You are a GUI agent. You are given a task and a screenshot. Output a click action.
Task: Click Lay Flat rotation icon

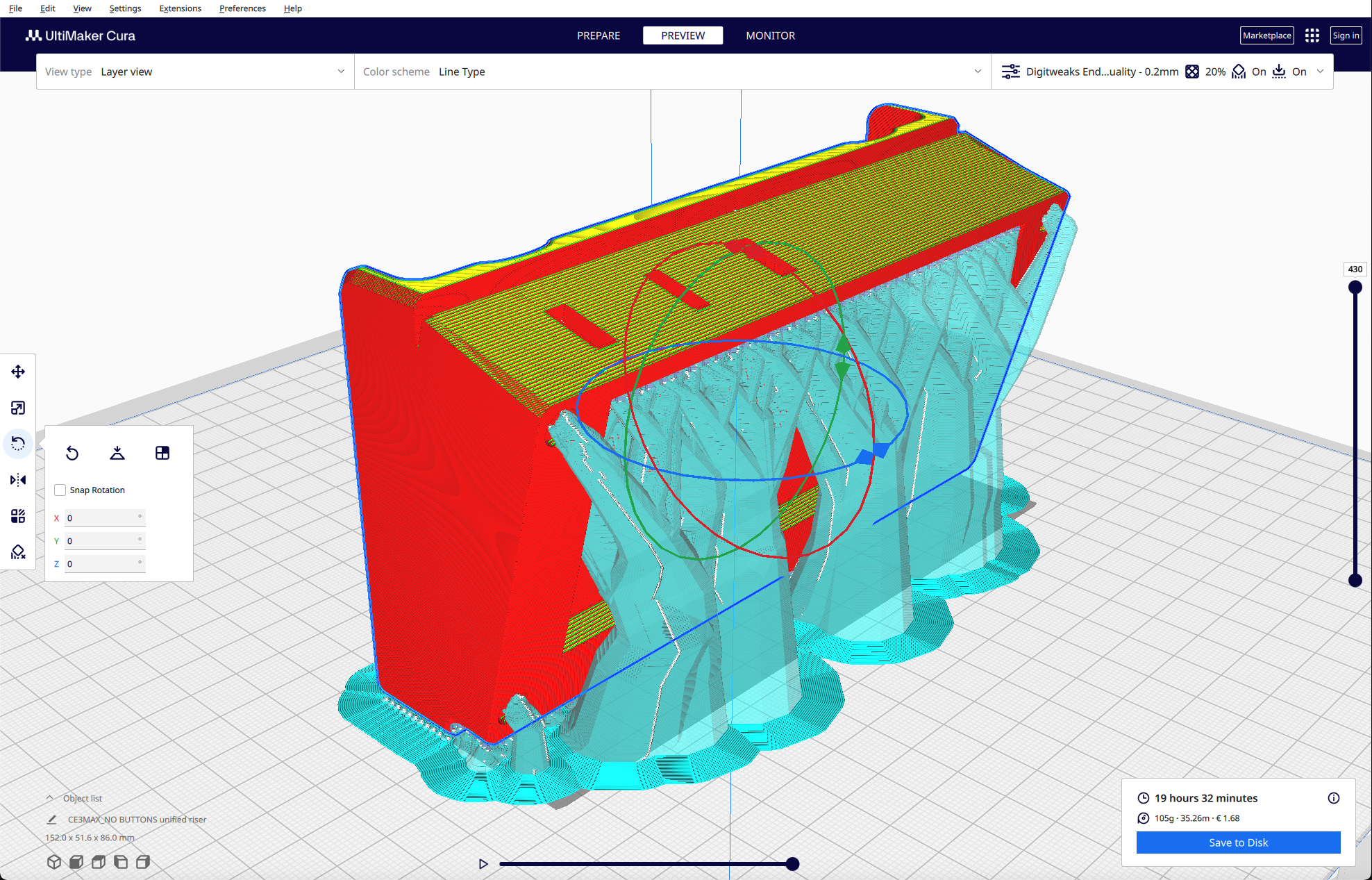click(x=117, y=453)
